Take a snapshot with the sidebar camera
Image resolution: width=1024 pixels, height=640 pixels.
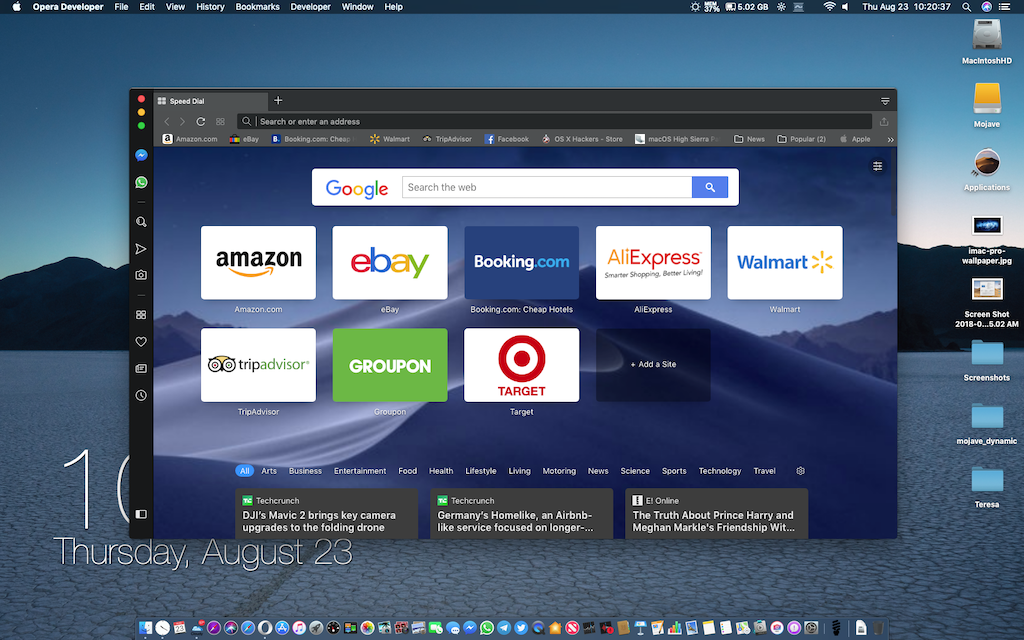click(x=141, y=275)
